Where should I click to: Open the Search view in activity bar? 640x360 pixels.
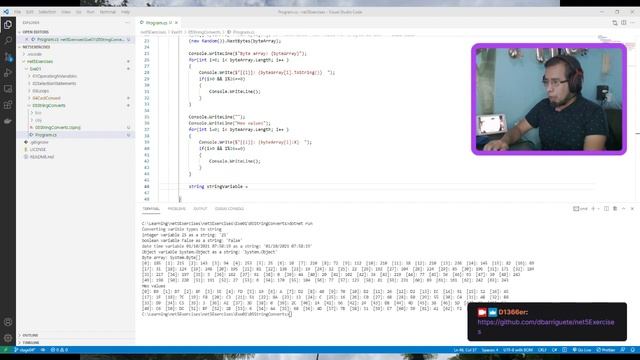(x=8, y=40)
